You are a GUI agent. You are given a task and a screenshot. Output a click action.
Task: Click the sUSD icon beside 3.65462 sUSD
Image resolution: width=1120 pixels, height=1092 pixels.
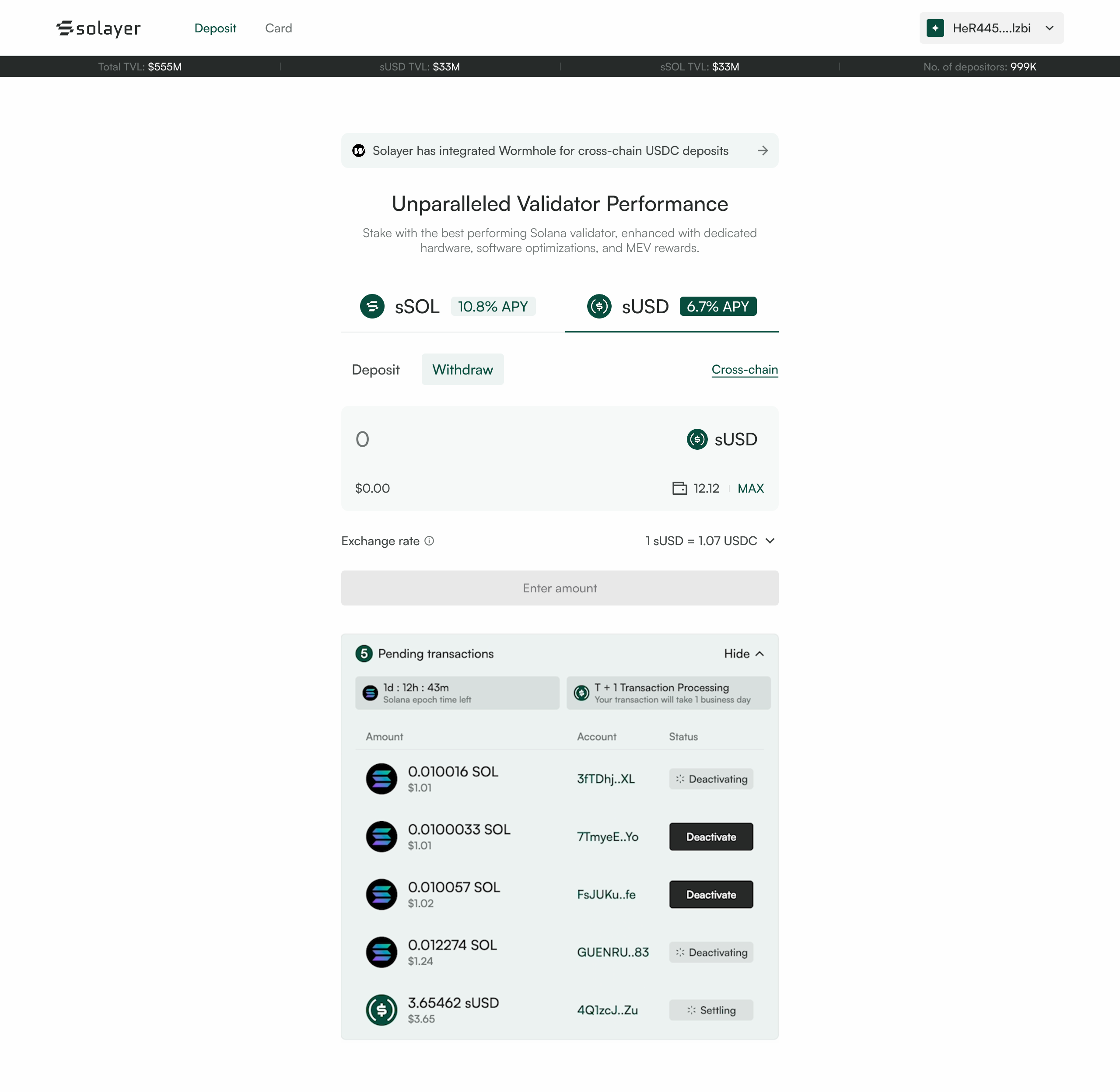click(381, 1010)
